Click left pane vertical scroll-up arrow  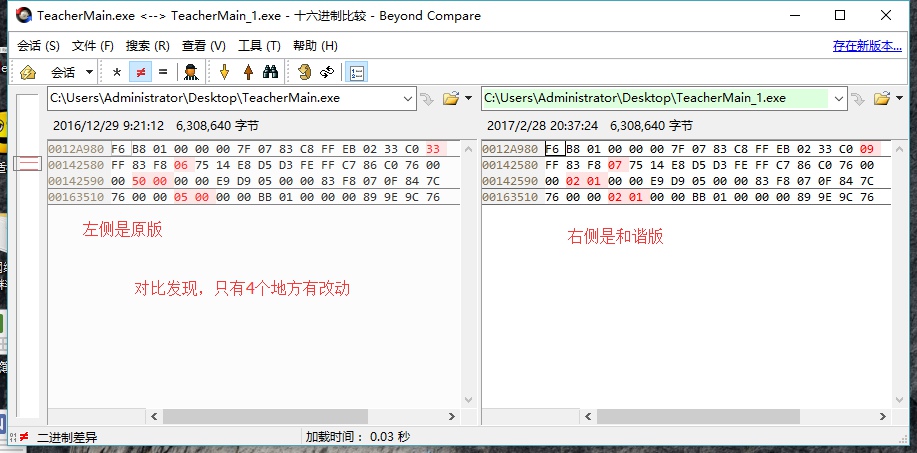468,149
